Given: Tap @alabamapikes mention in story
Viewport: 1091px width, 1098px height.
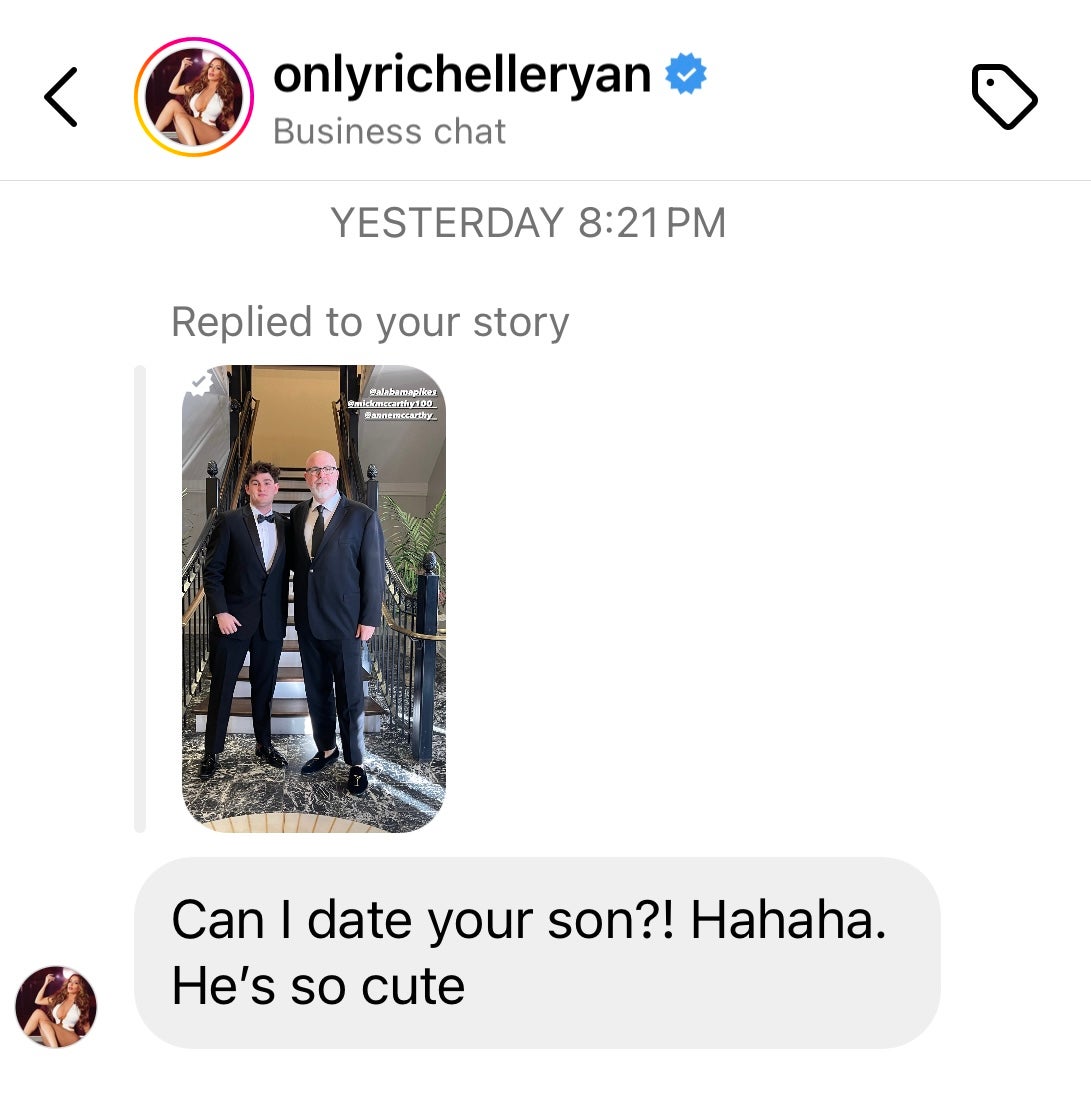Looking at the screenshot, I should [403, 391].
